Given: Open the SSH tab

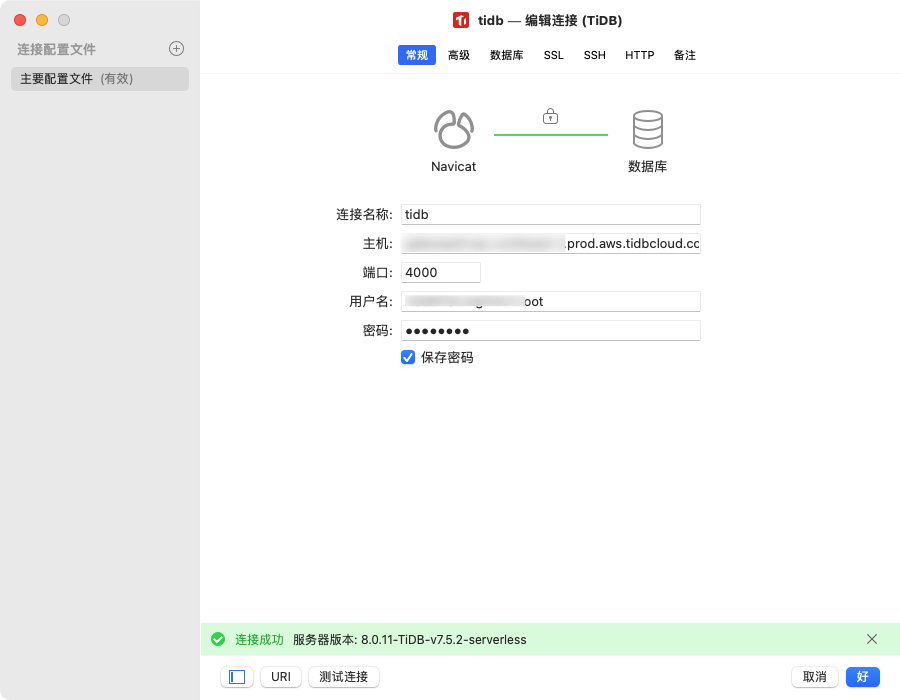Looking at the screenshot, I should click(595, 55).
